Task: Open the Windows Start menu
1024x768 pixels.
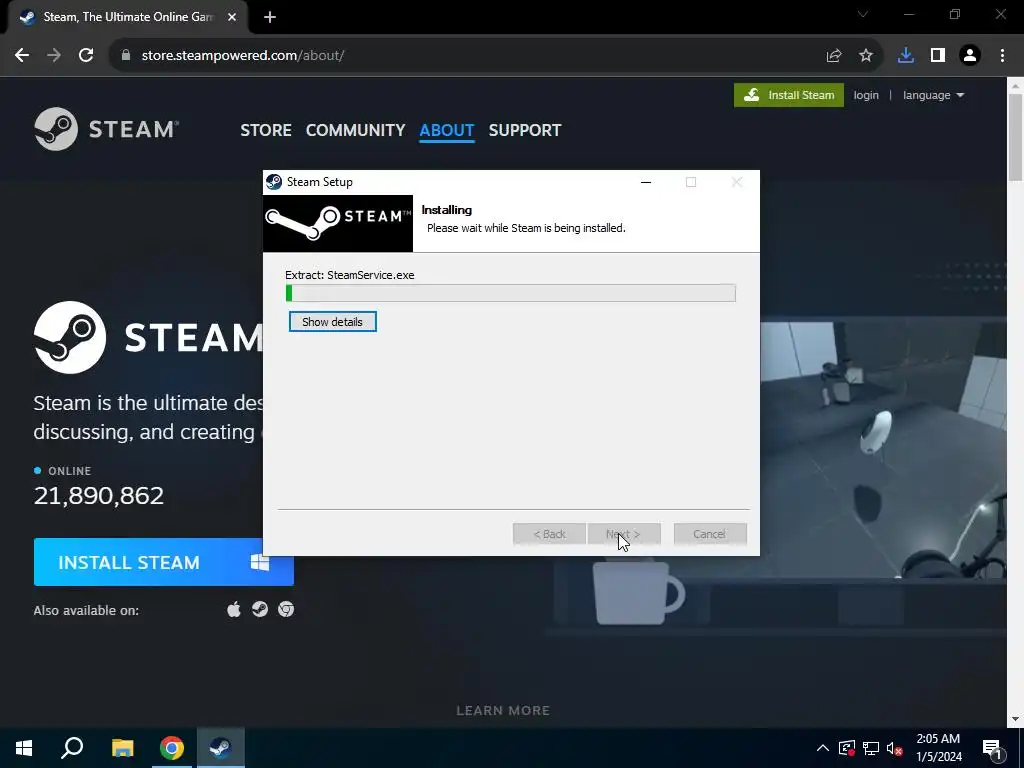Action: (24, 748)
